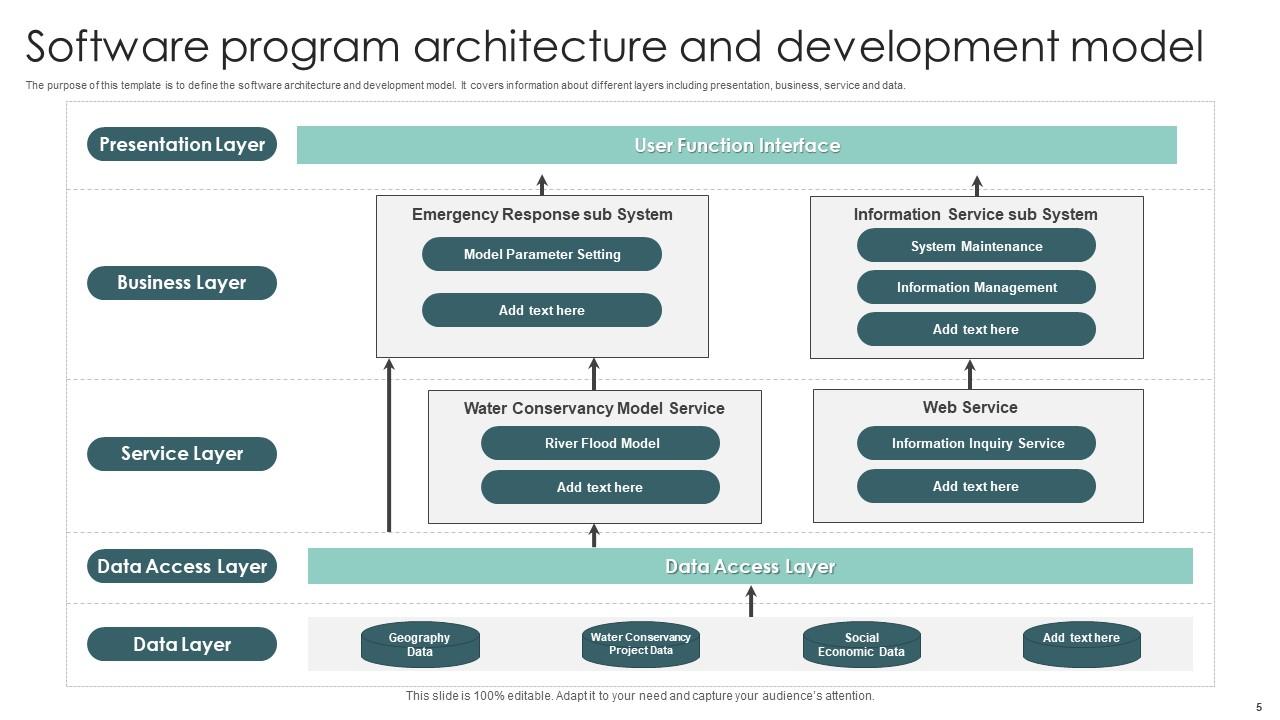Click arrow below the Data Access Layer bar
The width and height of the screenshot is (1280, 720).
click(x=751, y=601)
